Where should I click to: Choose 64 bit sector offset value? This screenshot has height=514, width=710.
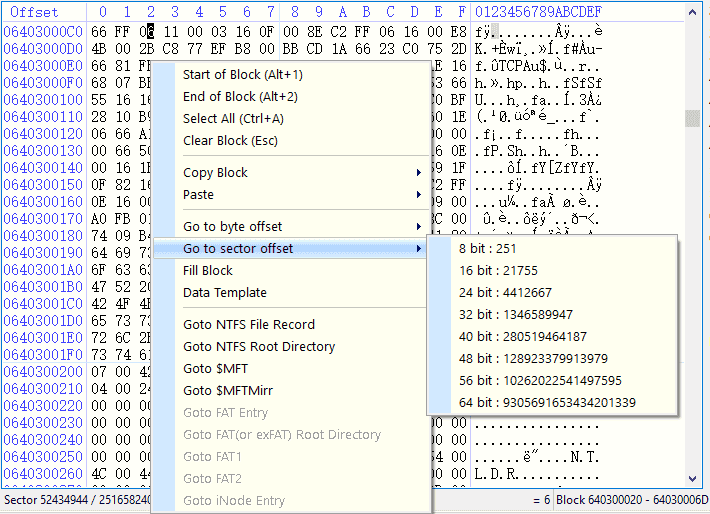(547, 403)
